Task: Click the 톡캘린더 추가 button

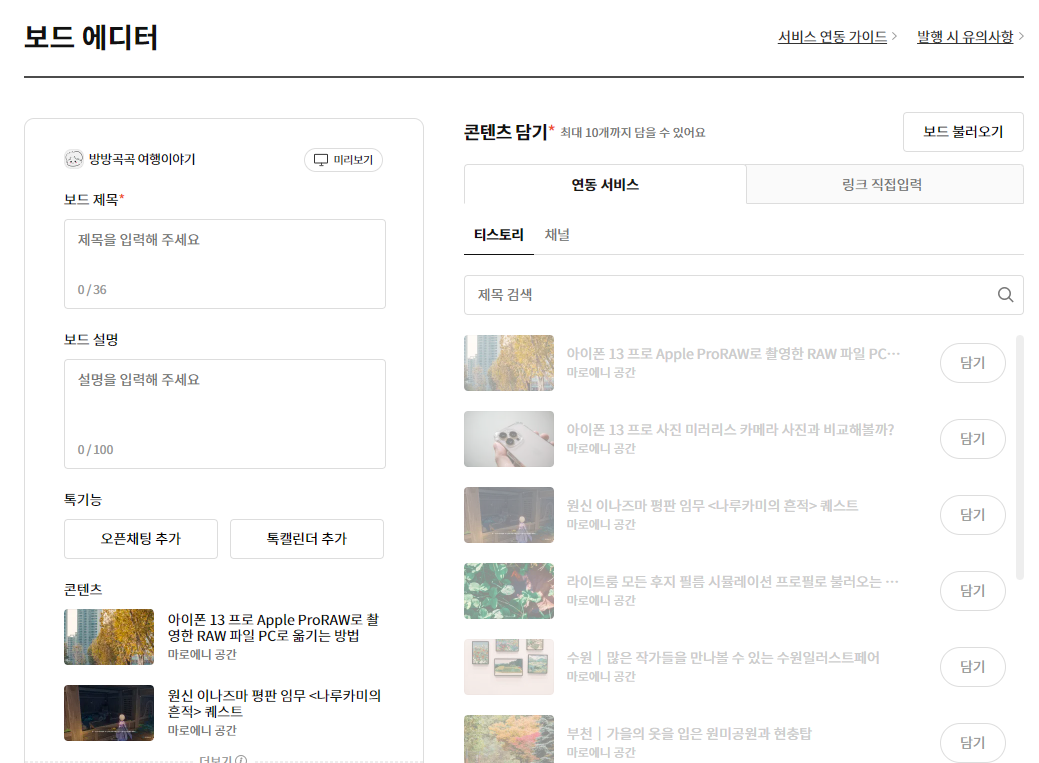Action: 306,538
